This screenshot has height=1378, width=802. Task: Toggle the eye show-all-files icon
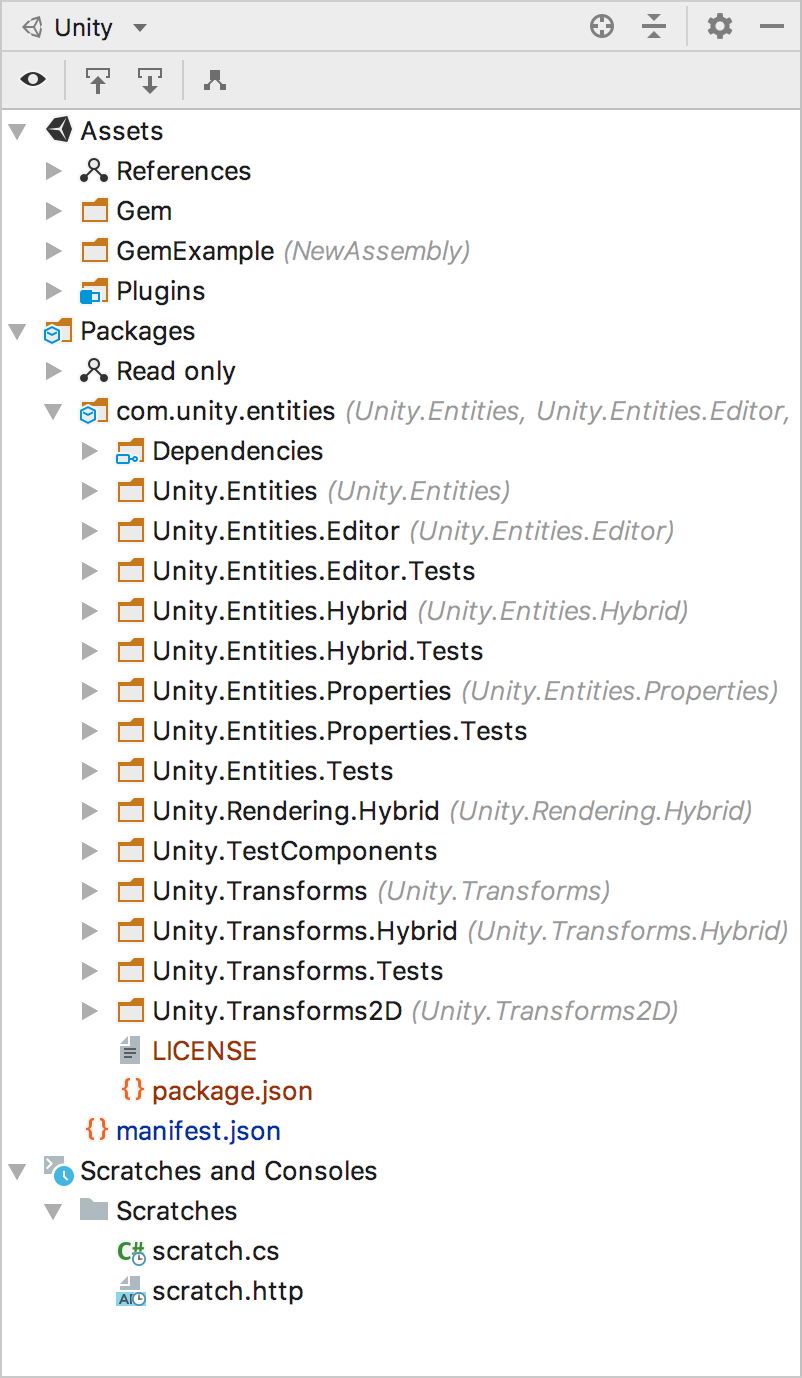(x=33, y=80)
